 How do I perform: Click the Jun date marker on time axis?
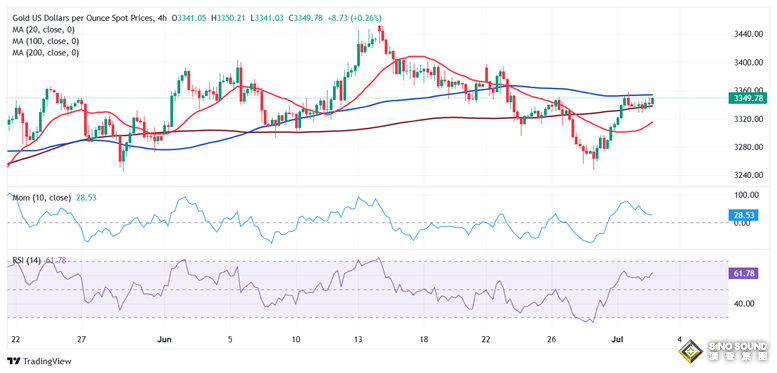pos(165,339)
